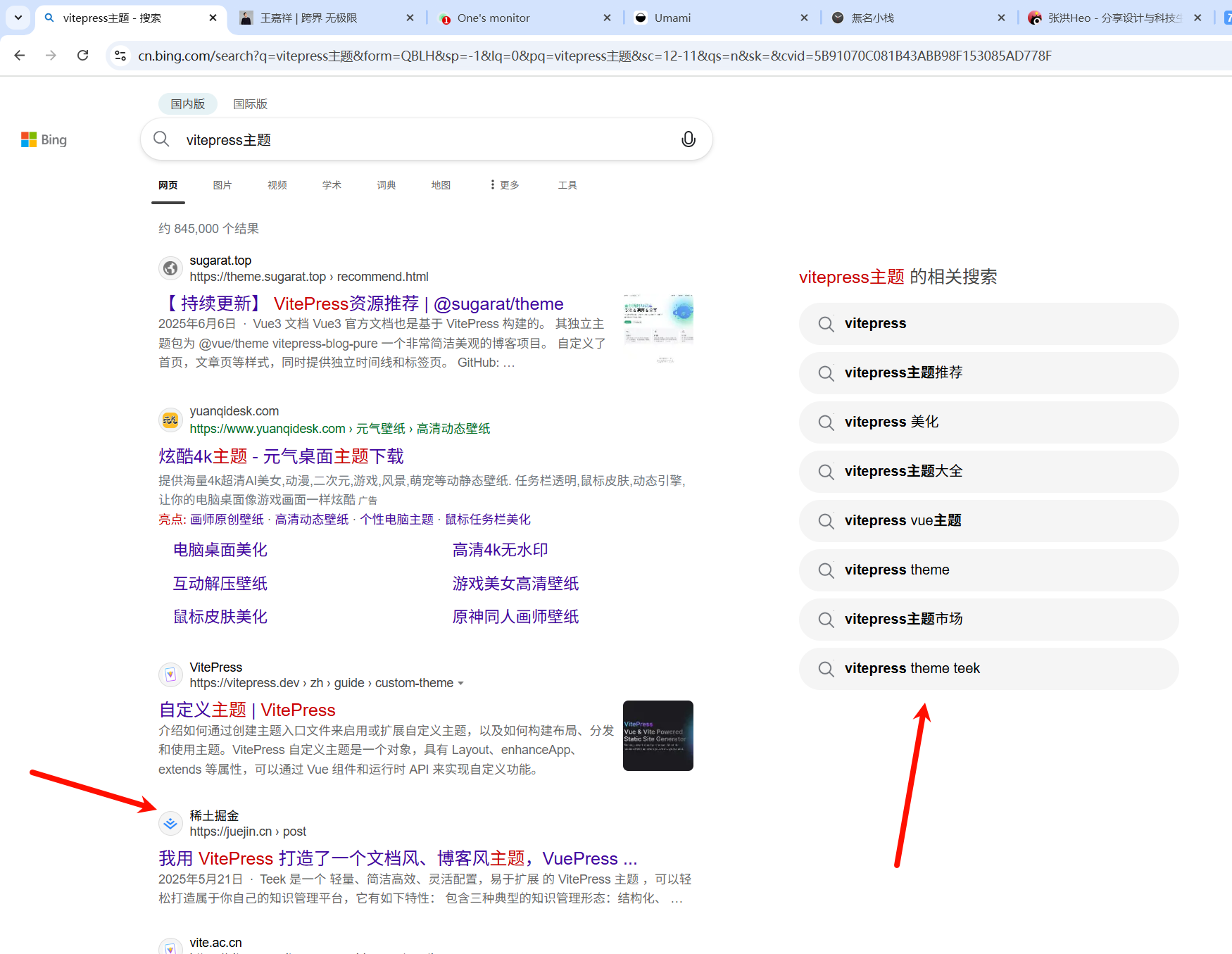Click the search magnifier icon in search box
Viewport: 1232px width, 954px height.
click(x=161, y=139)
